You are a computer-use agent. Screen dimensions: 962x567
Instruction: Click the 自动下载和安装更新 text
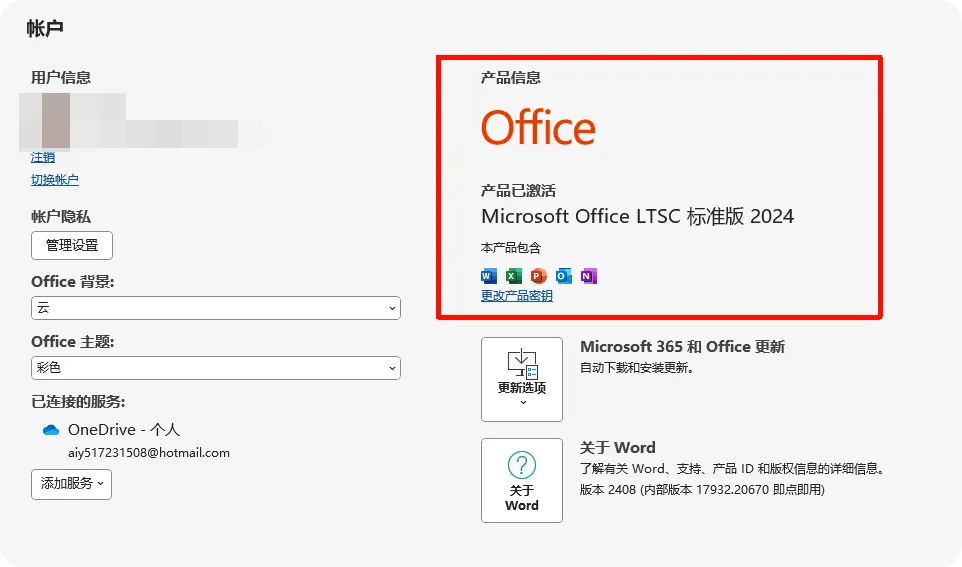pyautogui.click(x=637, y=368)
